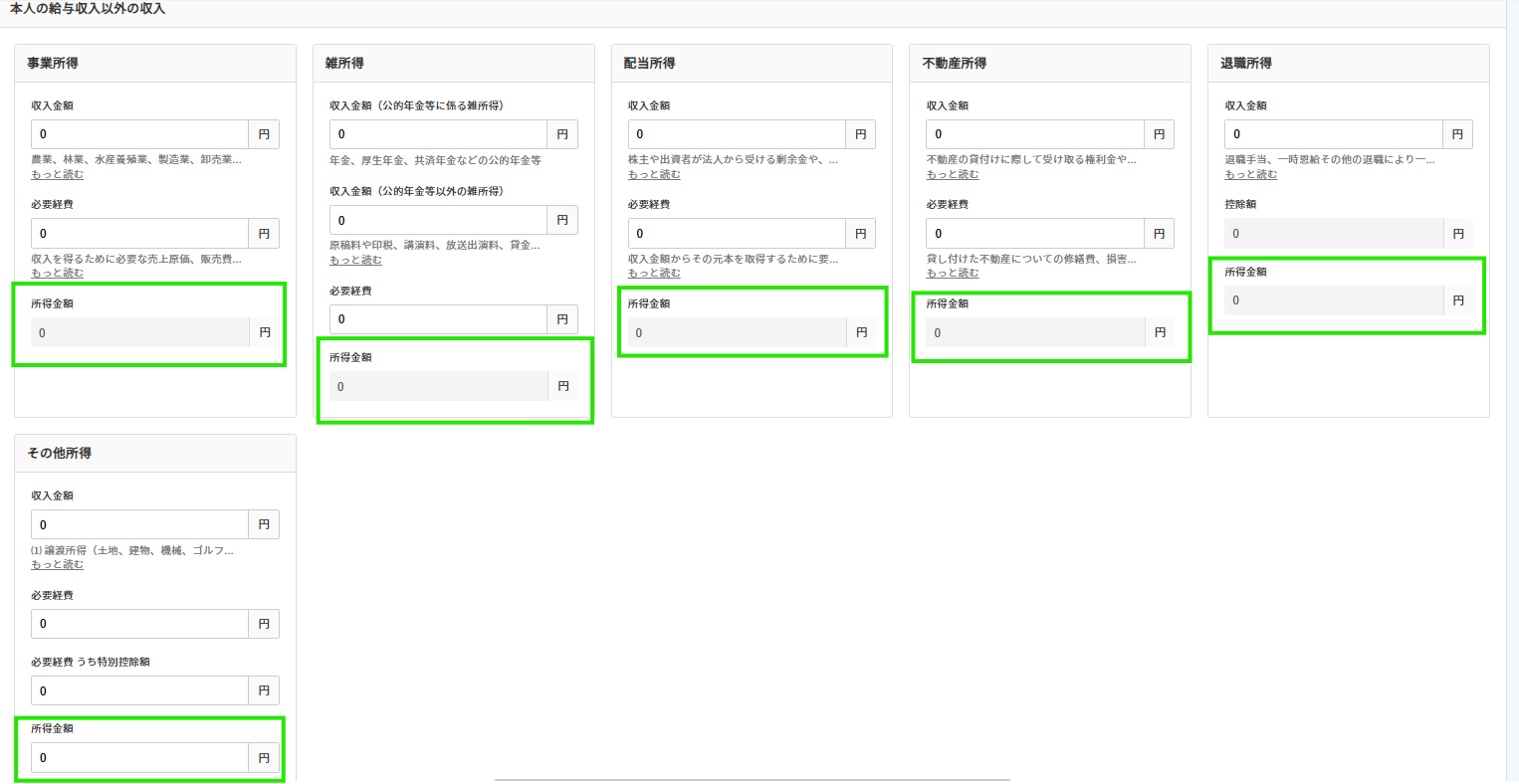Expand もっと読む under 事業所得 必要経費
1519x784 pixels.
tap(57, 273)
